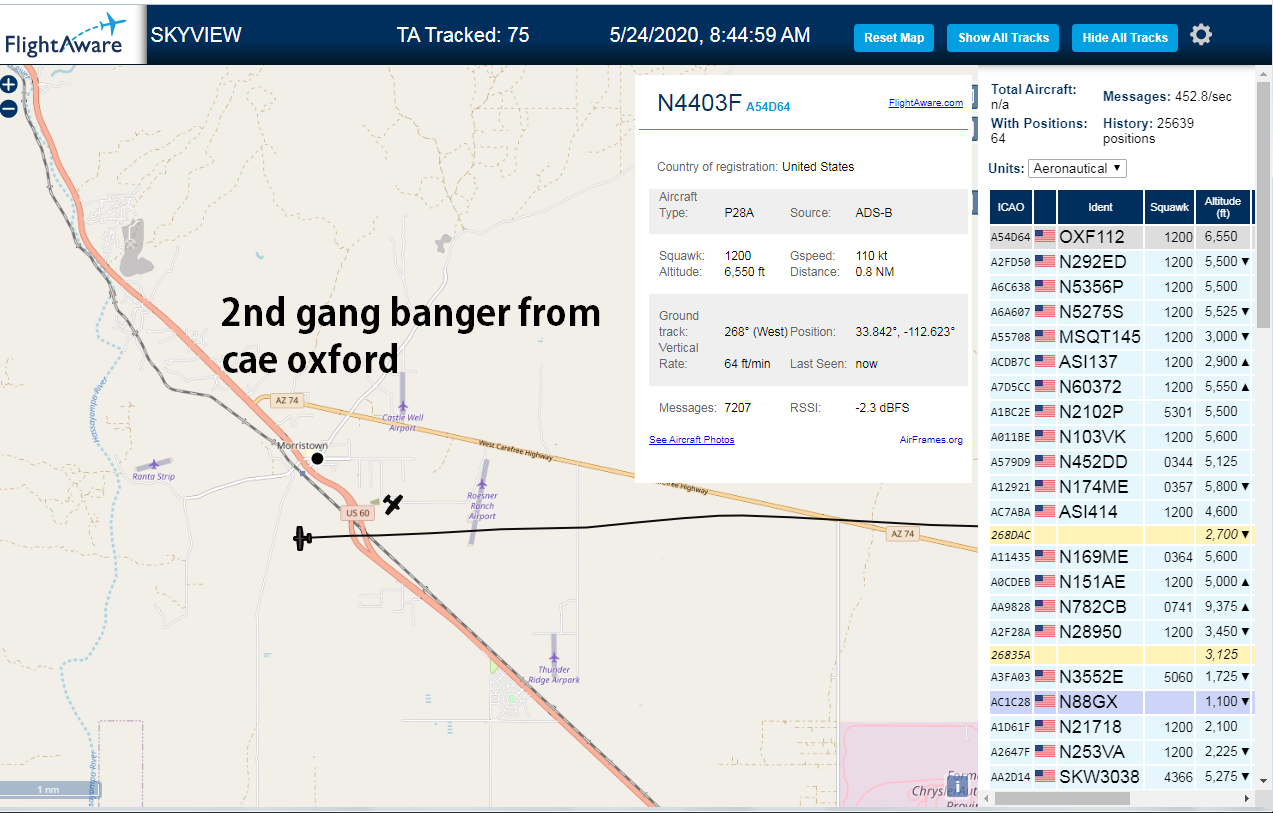Click the US 60 highway shield
The image size is (1273, 813).
[357, 513]
